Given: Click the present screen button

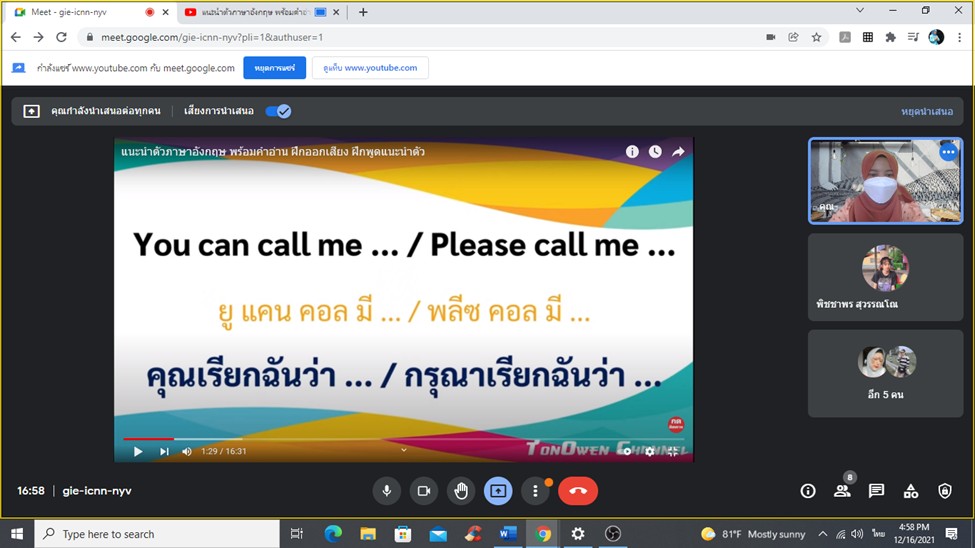Looking at the screenshot, I should [x=498, y=491].
